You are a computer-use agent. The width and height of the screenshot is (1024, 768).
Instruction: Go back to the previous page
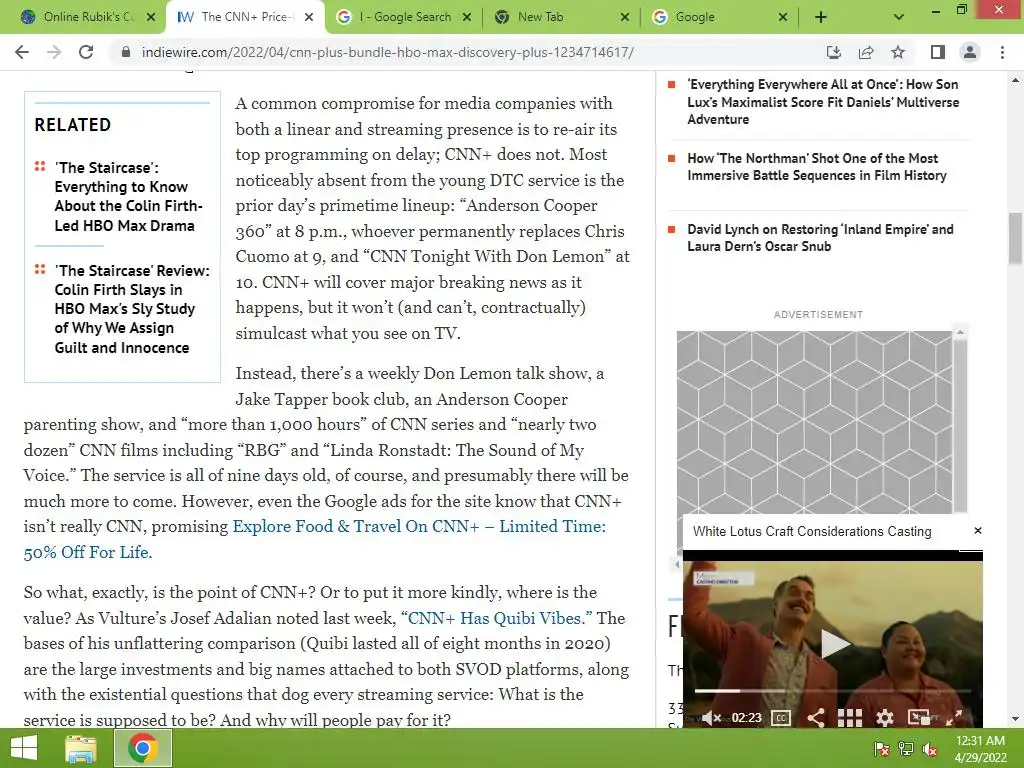pyautogui.click(x=22, y=52)
